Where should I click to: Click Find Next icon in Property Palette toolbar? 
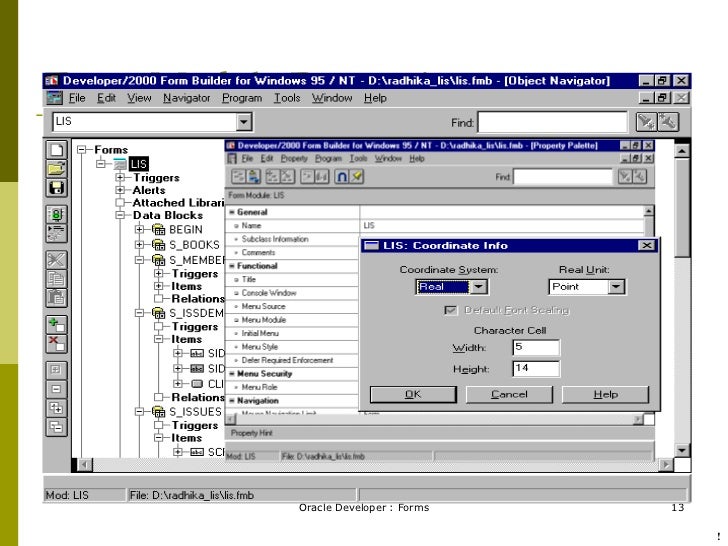625,176
